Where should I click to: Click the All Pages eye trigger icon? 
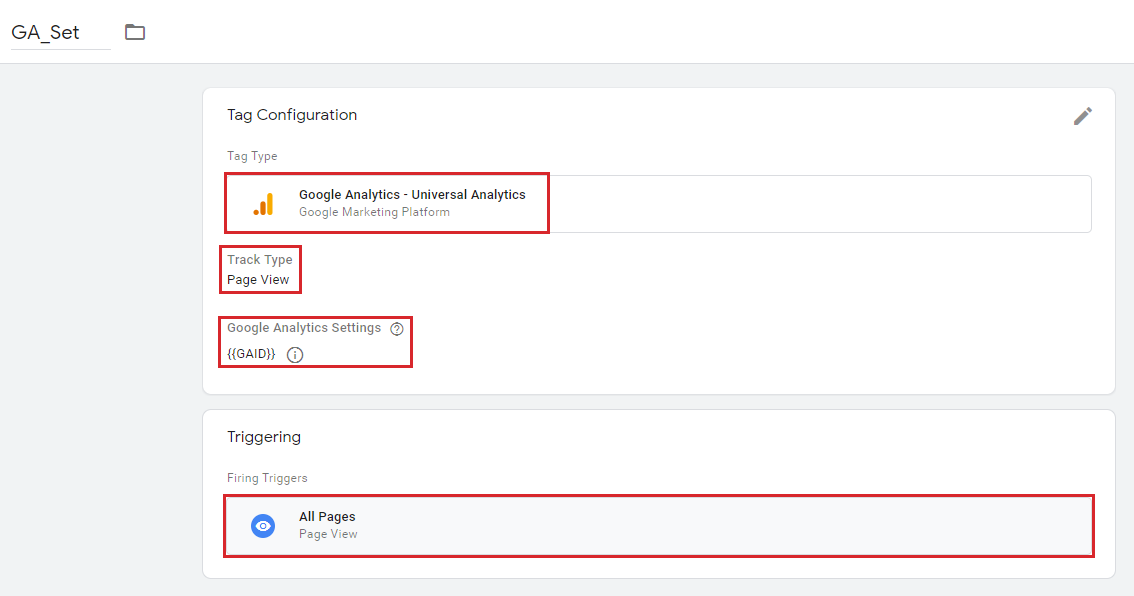tap(263, 526)
